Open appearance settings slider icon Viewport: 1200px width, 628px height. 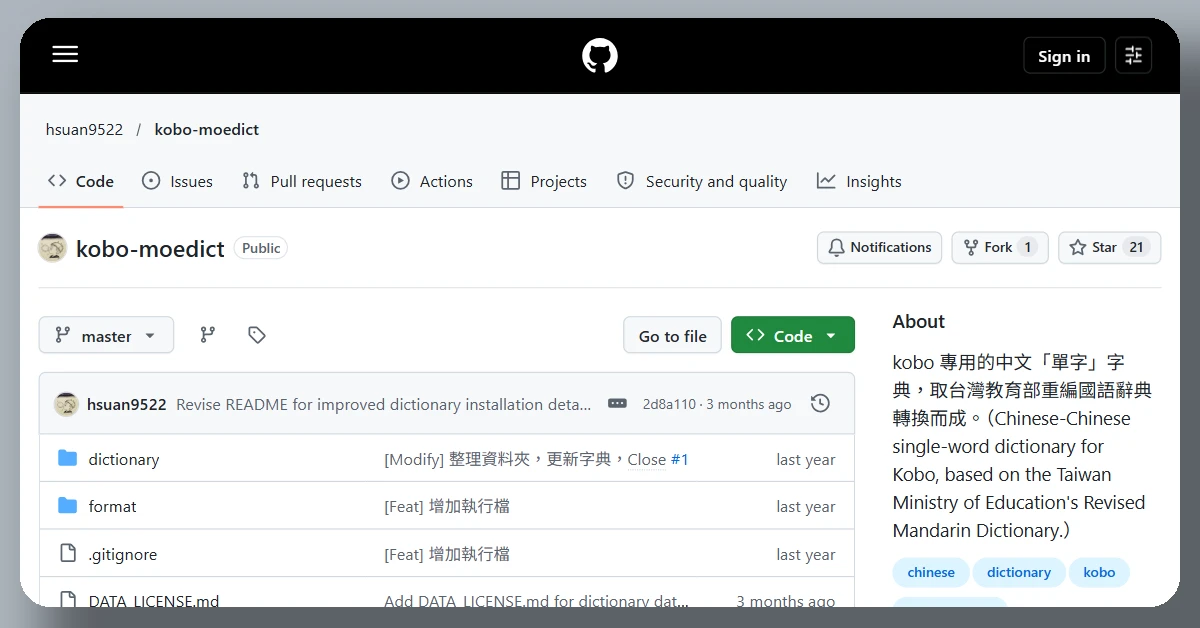[1133, 56]
